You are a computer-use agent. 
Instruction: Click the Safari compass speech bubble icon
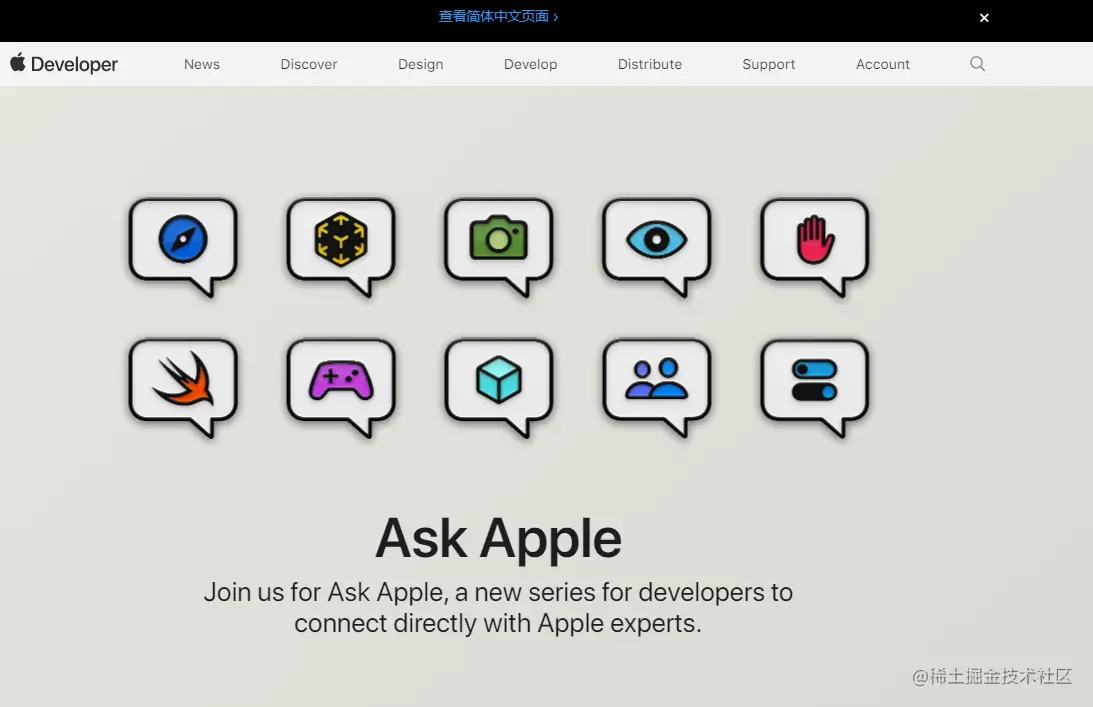[183, 246]
